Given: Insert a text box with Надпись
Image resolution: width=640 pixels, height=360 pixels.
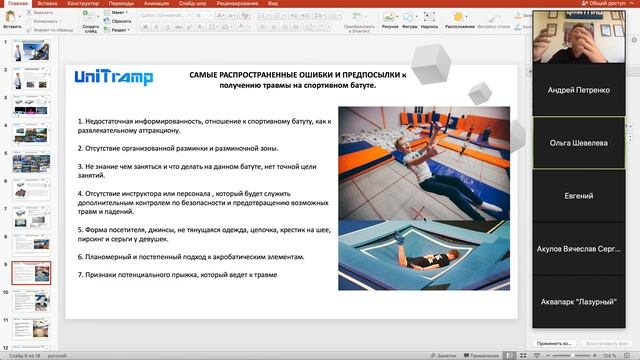Looking at the screenshot, I should click(429, 17).
